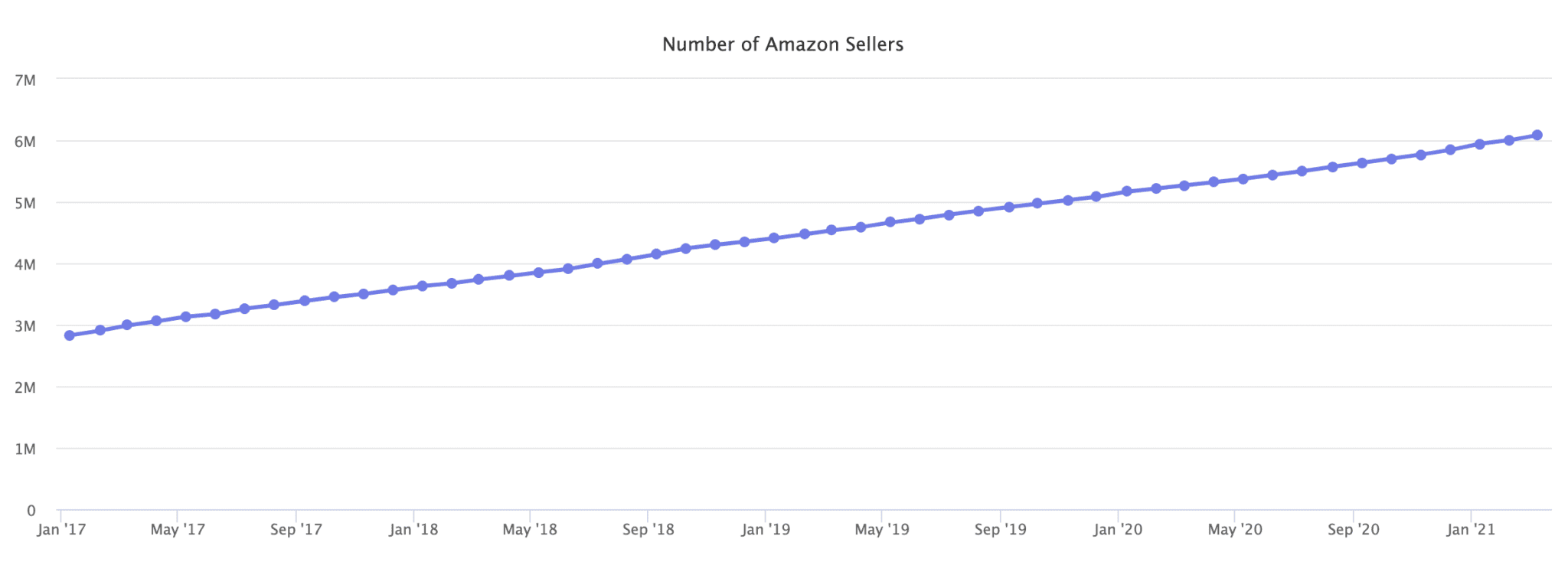Click the chart title Number of Amazon Sellers
1568x572 pixels.
pos(782,44)
